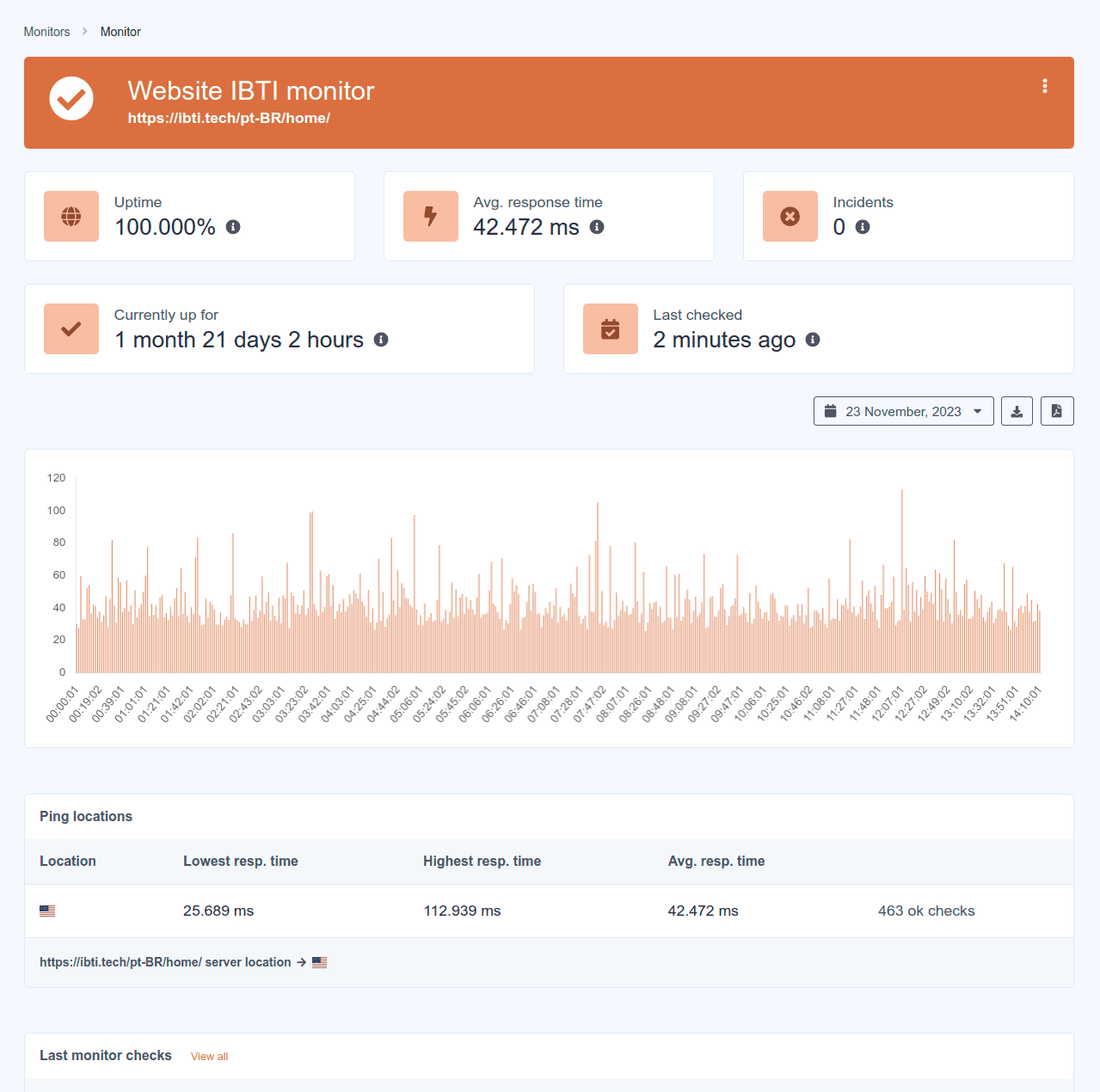The height and width of the screenshot is (1092, 1100).
Task: Open the PDF export icon
Action: click(1057, 411)
